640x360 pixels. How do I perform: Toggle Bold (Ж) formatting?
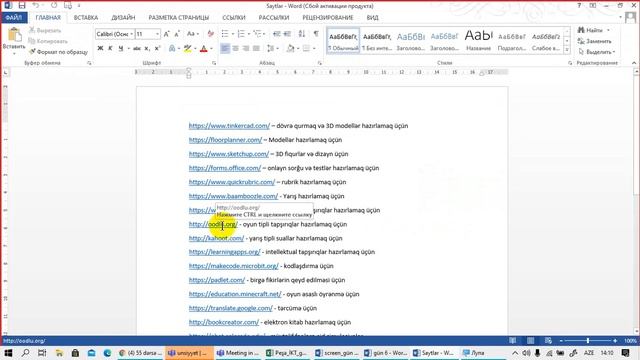click(x=100, y=49)
